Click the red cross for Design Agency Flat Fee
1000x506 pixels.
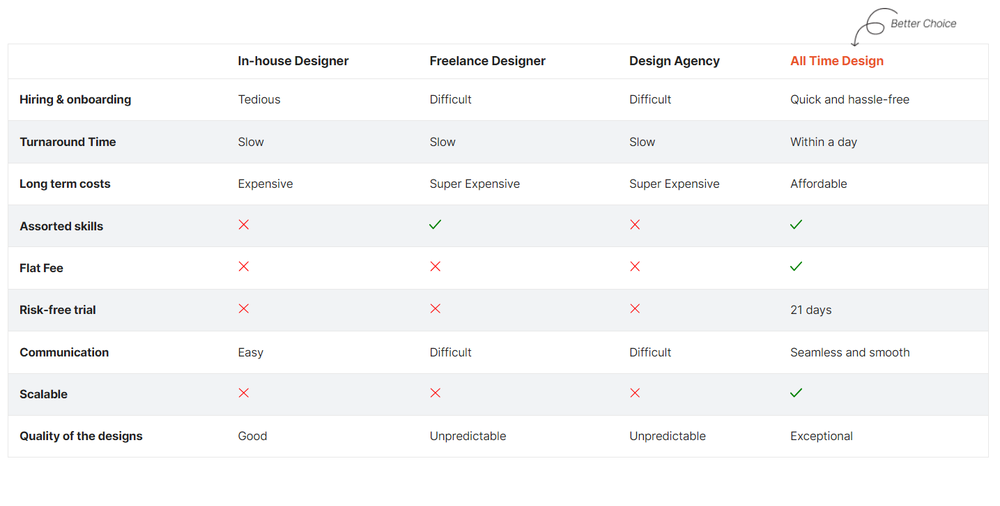[x=635, y=267]
